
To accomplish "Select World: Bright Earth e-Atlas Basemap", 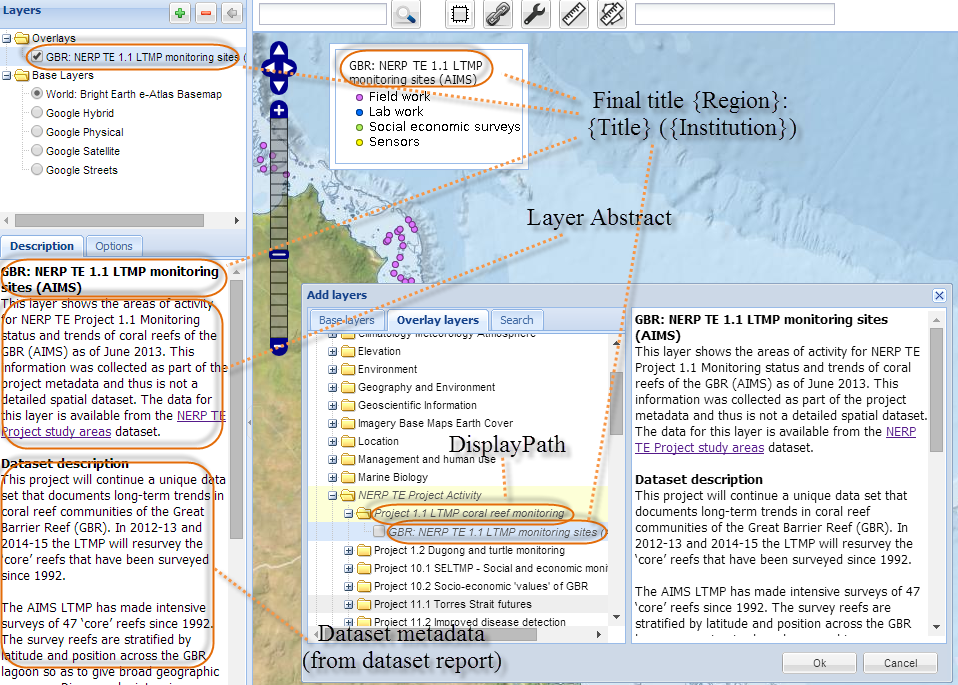I will 37,93.
